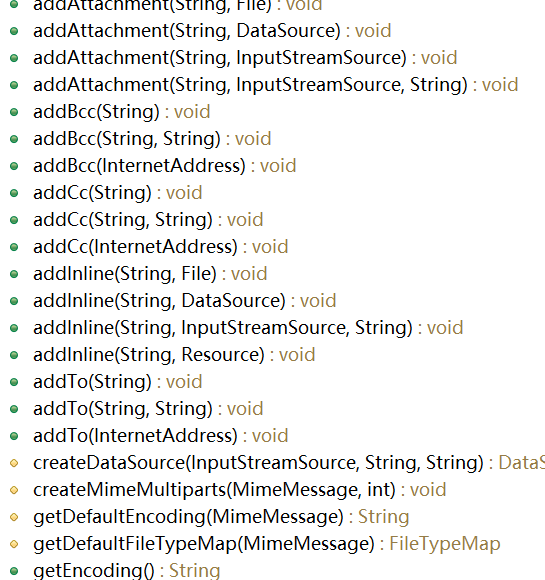Select getEncoding() method at bottom

click(x=127, y=571)
